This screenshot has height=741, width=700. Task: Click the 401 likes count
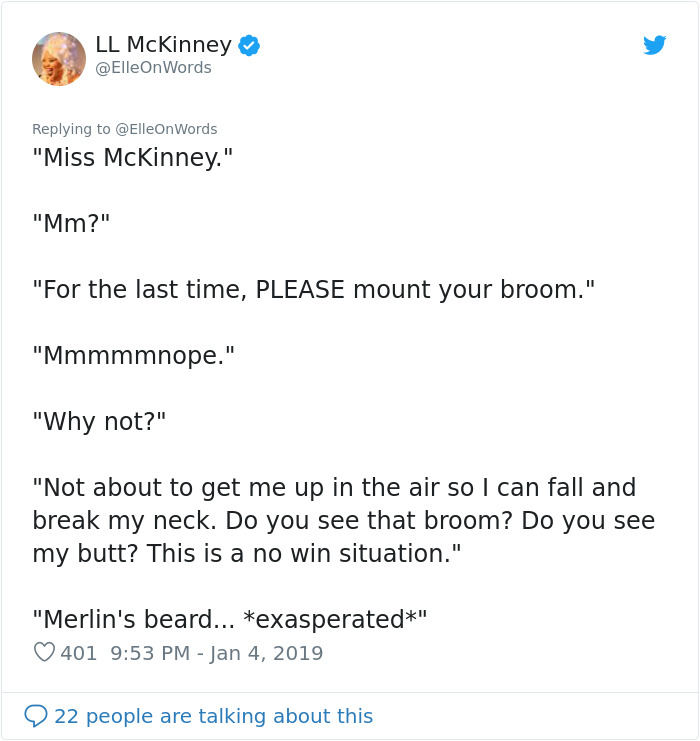click(x=79, y=653)
